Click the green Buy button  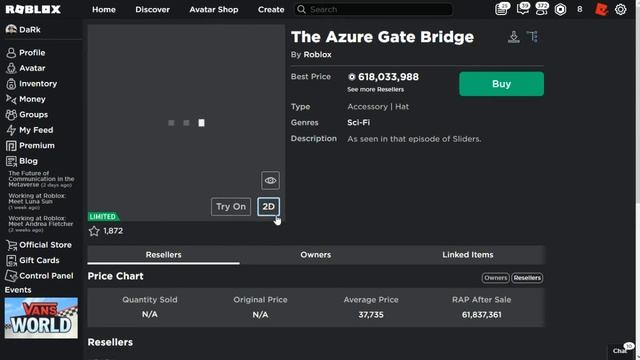[501, 84]
